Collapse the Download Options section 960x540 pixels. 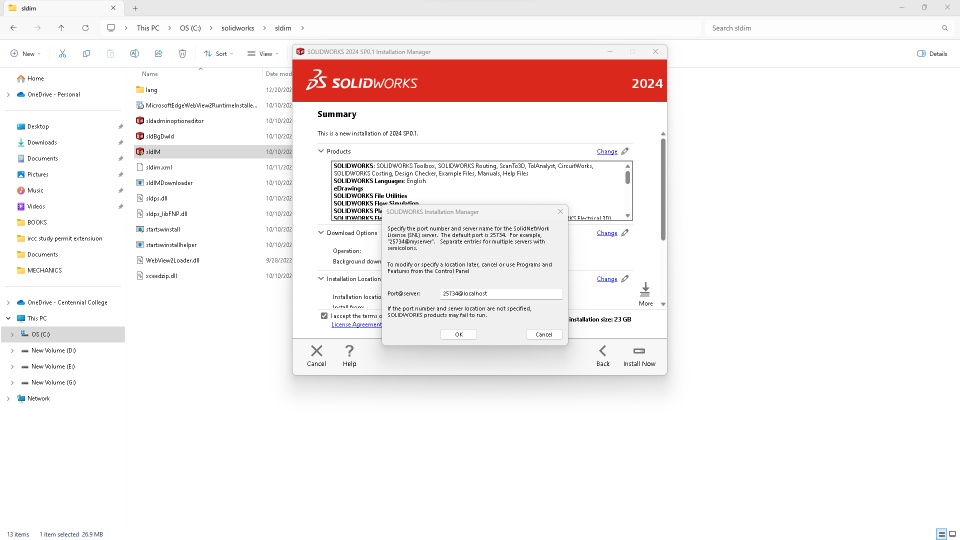pyautogui.click(x=321, y=233)
